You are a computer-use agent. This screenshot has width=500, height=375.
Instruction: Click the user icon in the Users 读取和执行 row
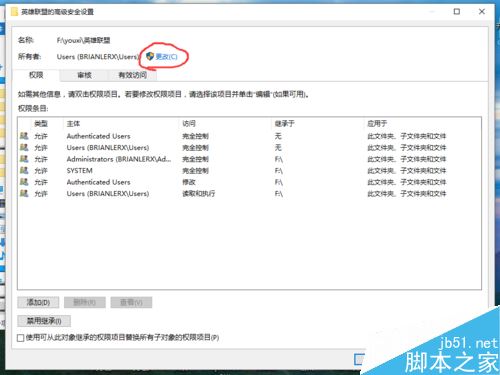(x=24, y=193)
